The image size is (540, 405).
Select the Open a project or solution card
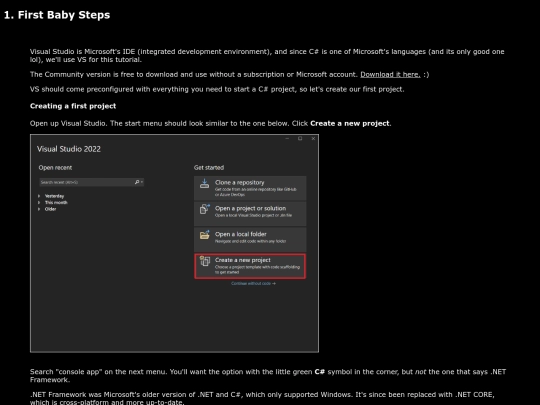(250, 214)
